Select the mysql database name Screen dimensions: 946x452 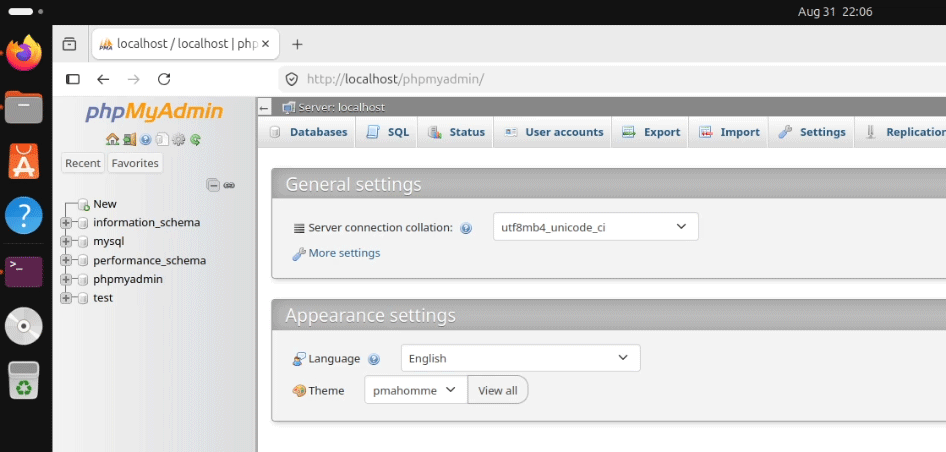[109, 241]
